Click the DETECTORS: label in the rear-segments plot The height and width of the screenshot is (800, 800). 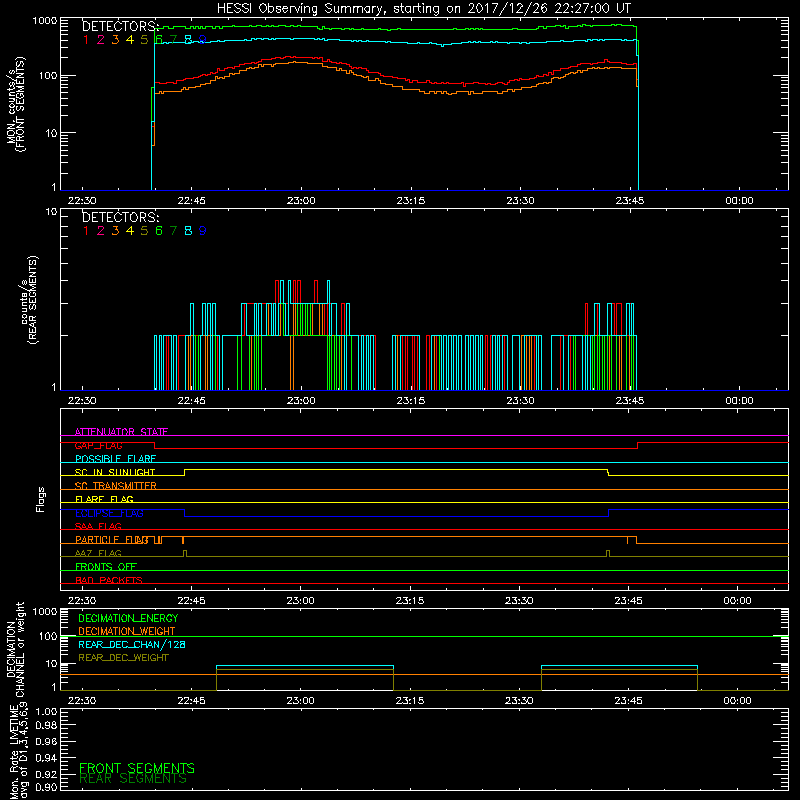[120, 217]
